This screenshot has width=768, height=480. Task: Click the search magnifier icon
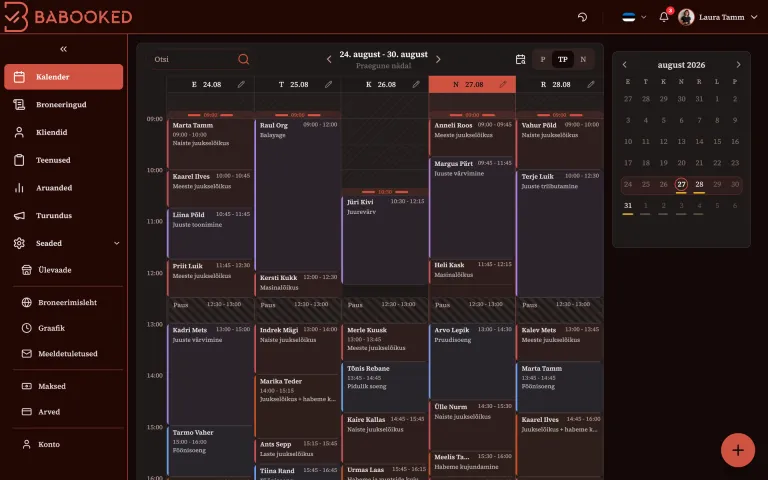pos(243,59)
